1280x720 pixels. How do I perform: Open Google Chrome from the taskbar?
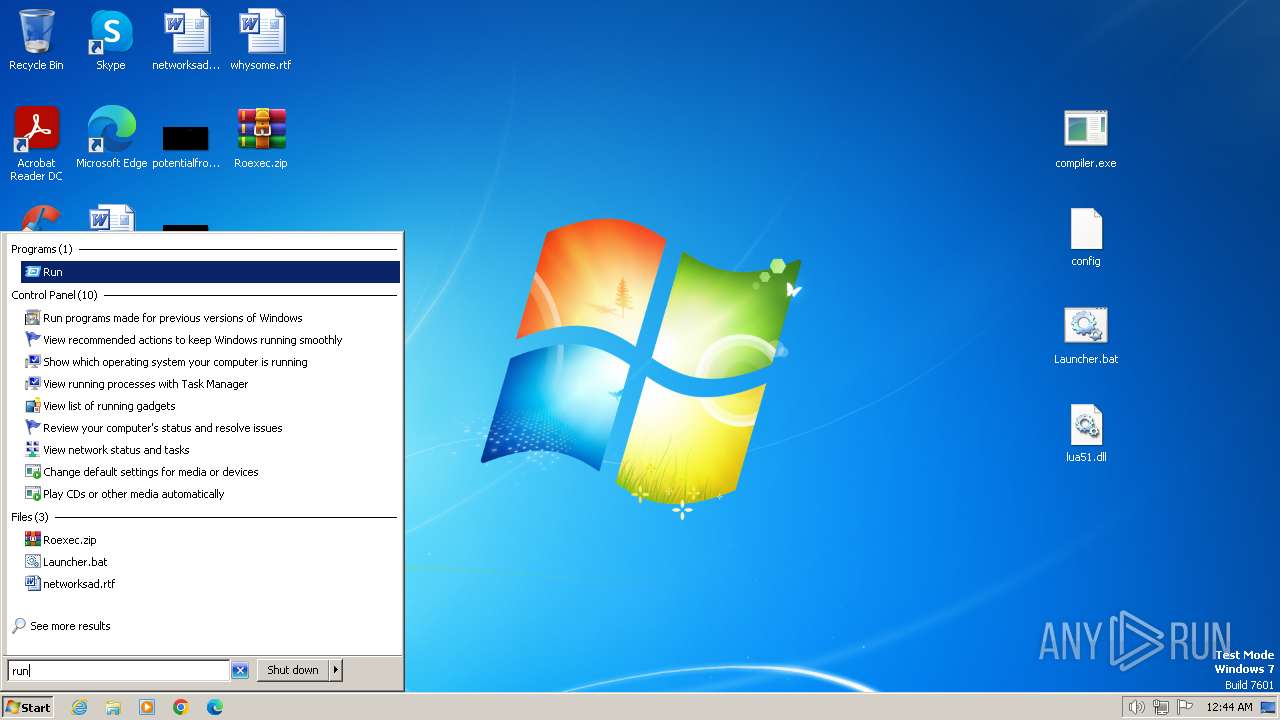181,707
